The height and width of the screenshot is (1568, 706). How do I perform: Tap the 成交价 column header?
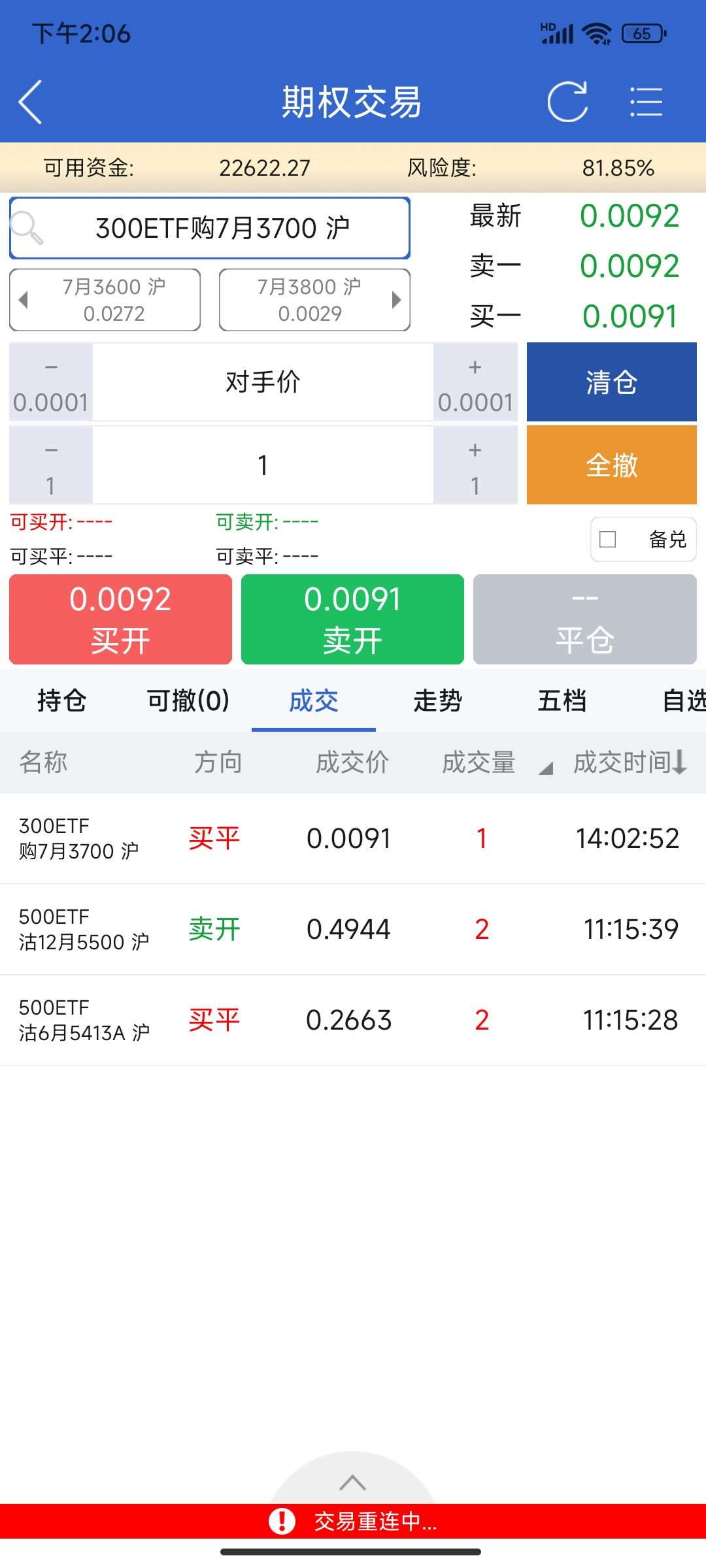[x=352, y=762]
